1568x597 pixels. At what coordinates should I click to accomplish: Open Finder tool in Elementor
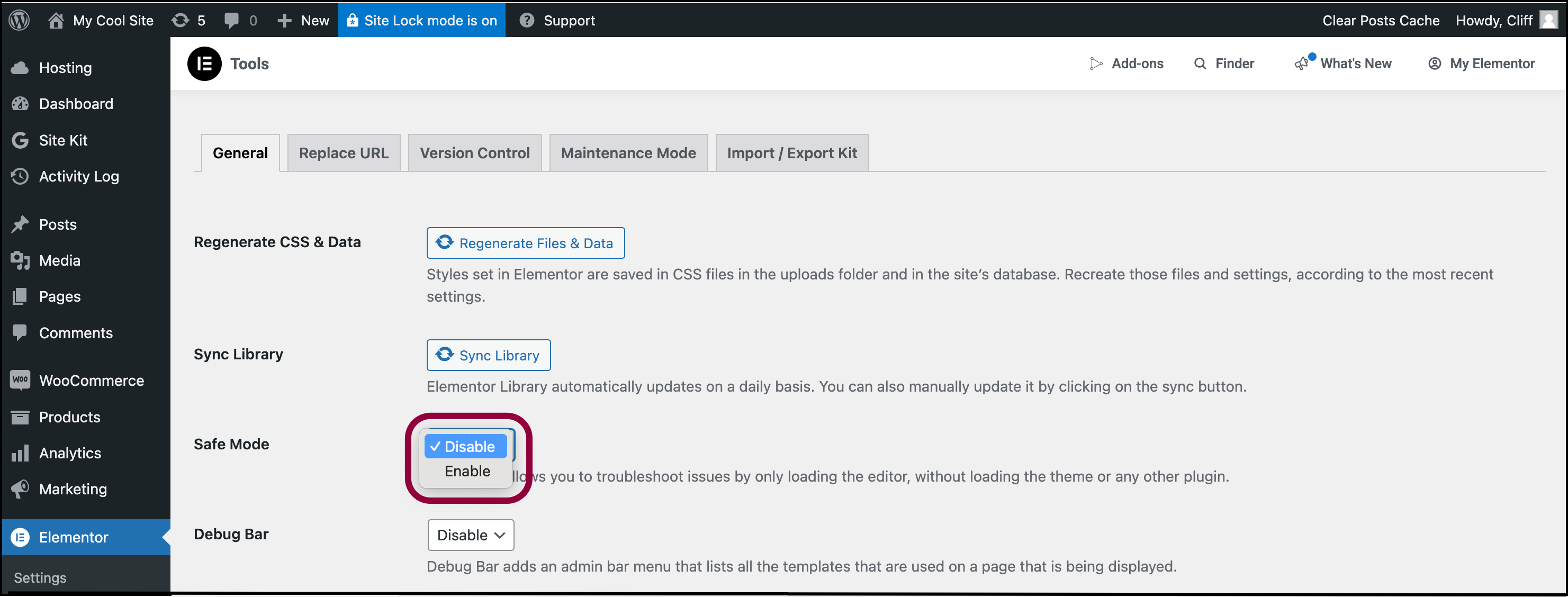pos(1223,63)
